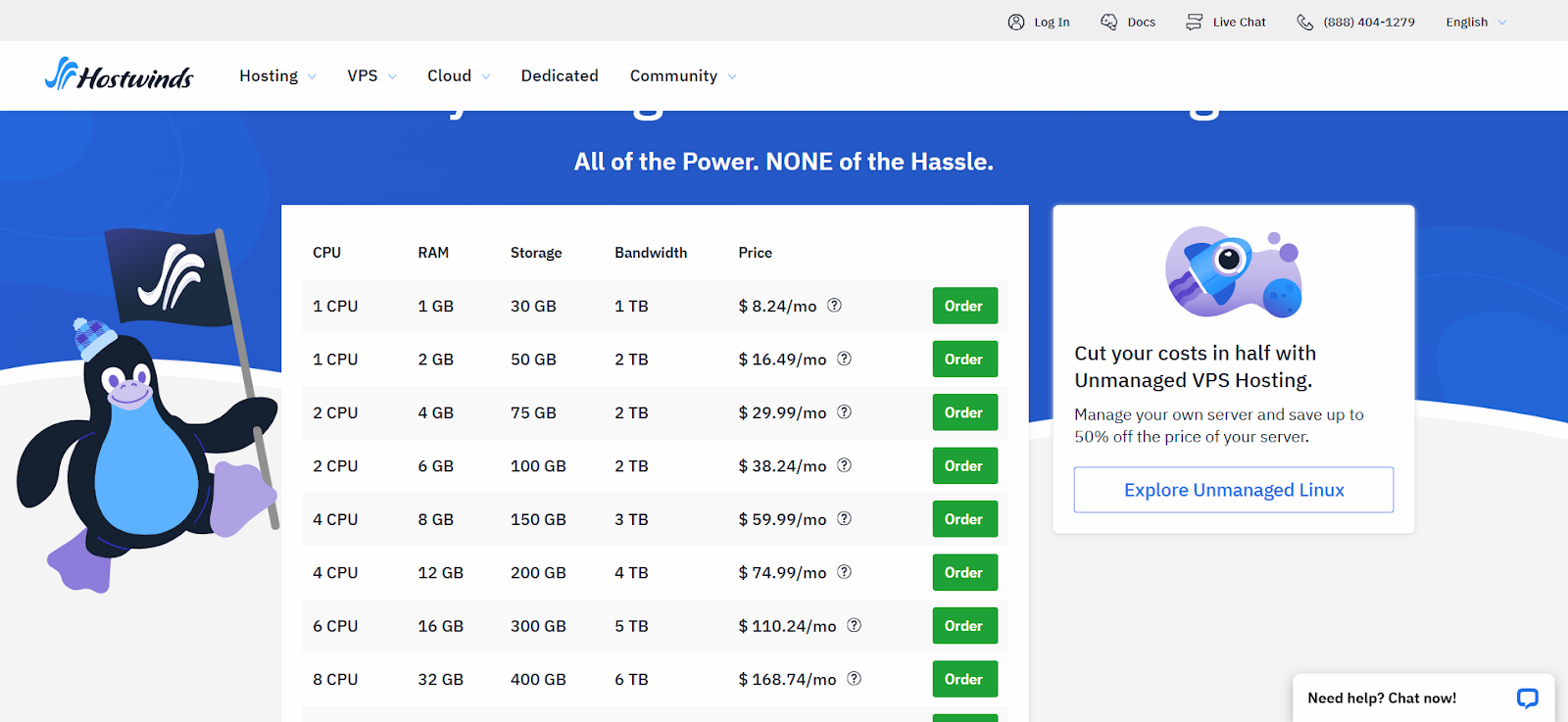Click the Docs icon in top bar
The image size is (1568, 722).
[1108, 22]
